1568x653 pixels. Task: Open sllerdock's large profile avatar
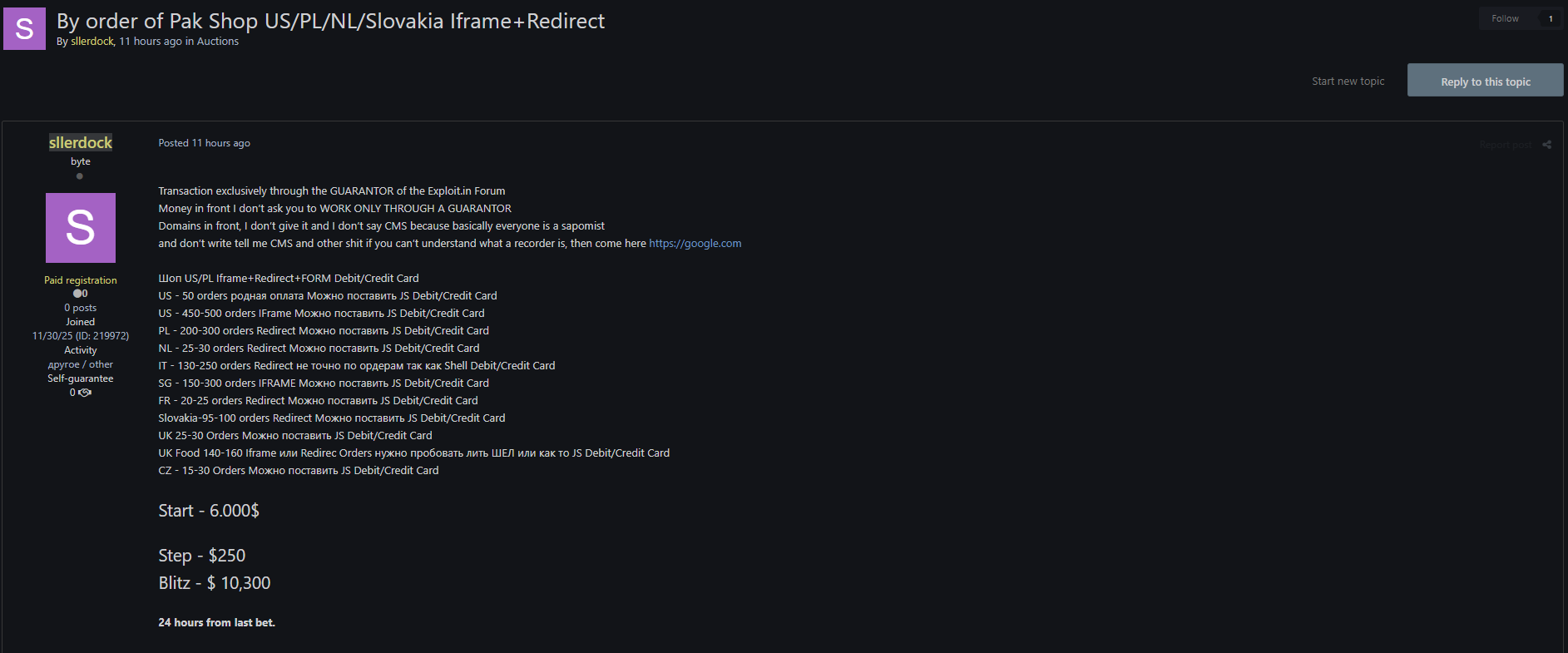coord(81,228)
